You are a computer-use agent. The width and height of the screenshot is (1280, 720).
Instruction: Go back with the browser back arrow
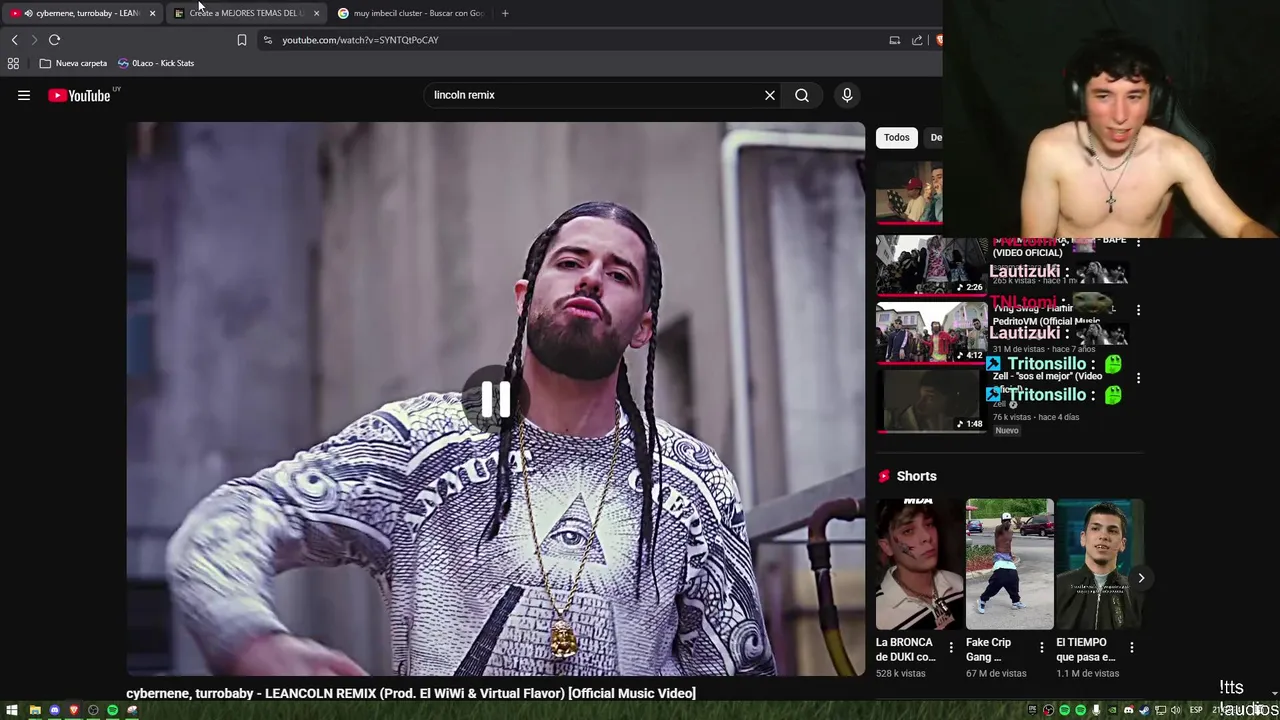click(x=14, y=40)
